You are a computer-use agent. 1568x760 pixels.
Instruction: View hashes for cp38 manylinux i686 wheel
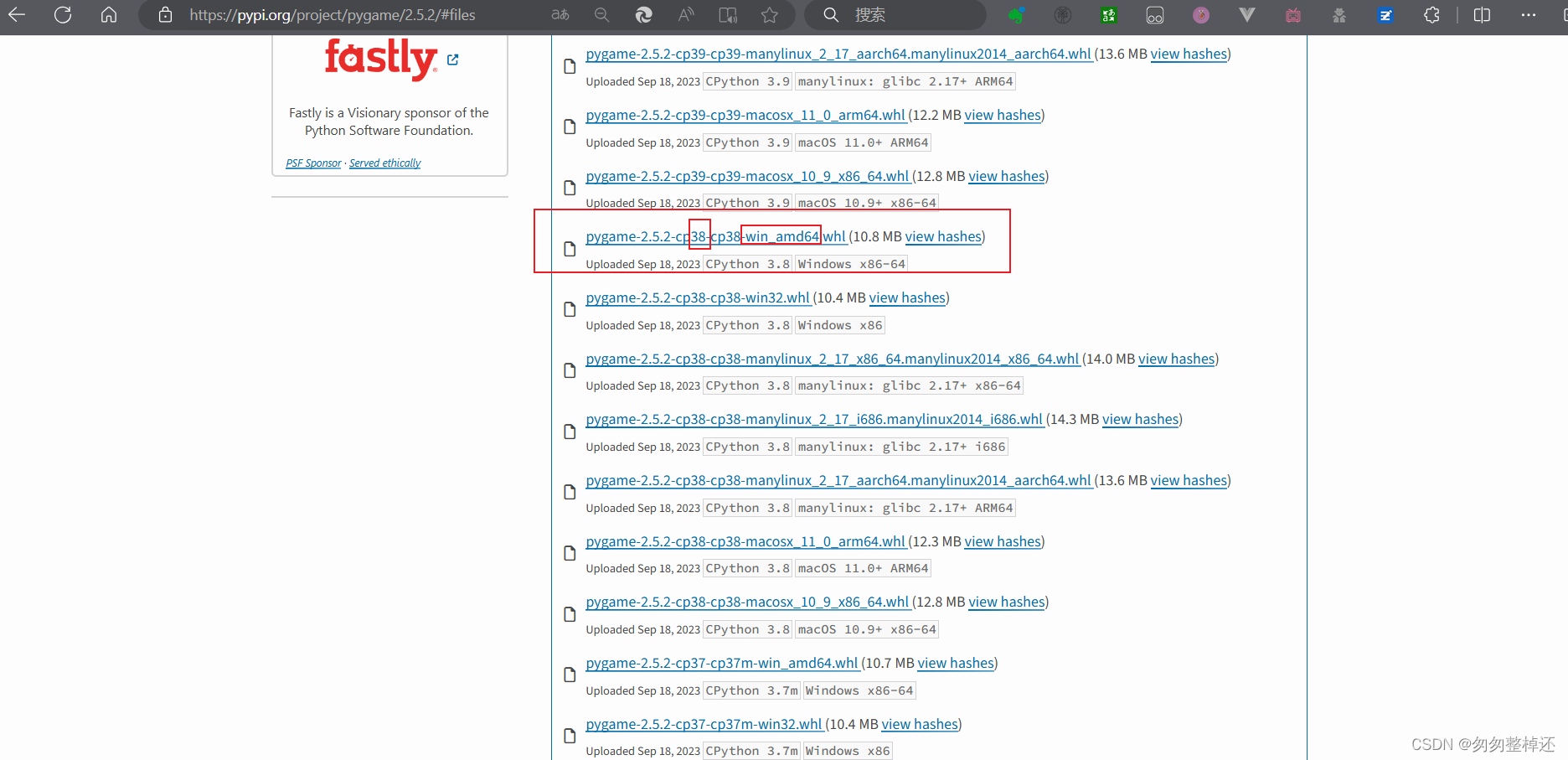tap(1140, 419)
